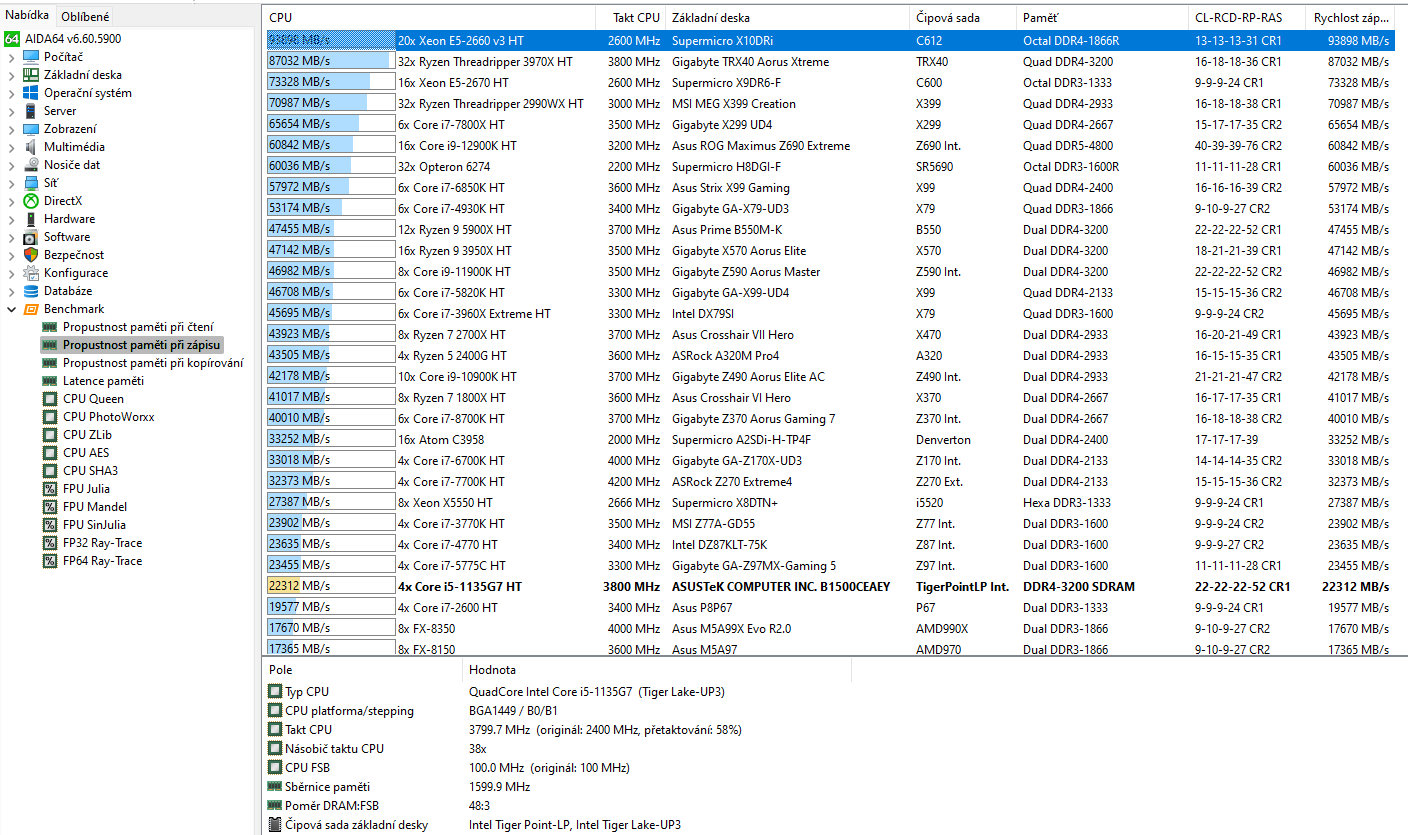
Task: Click the Server icon in tree
Action: click(x=31, y=110)
